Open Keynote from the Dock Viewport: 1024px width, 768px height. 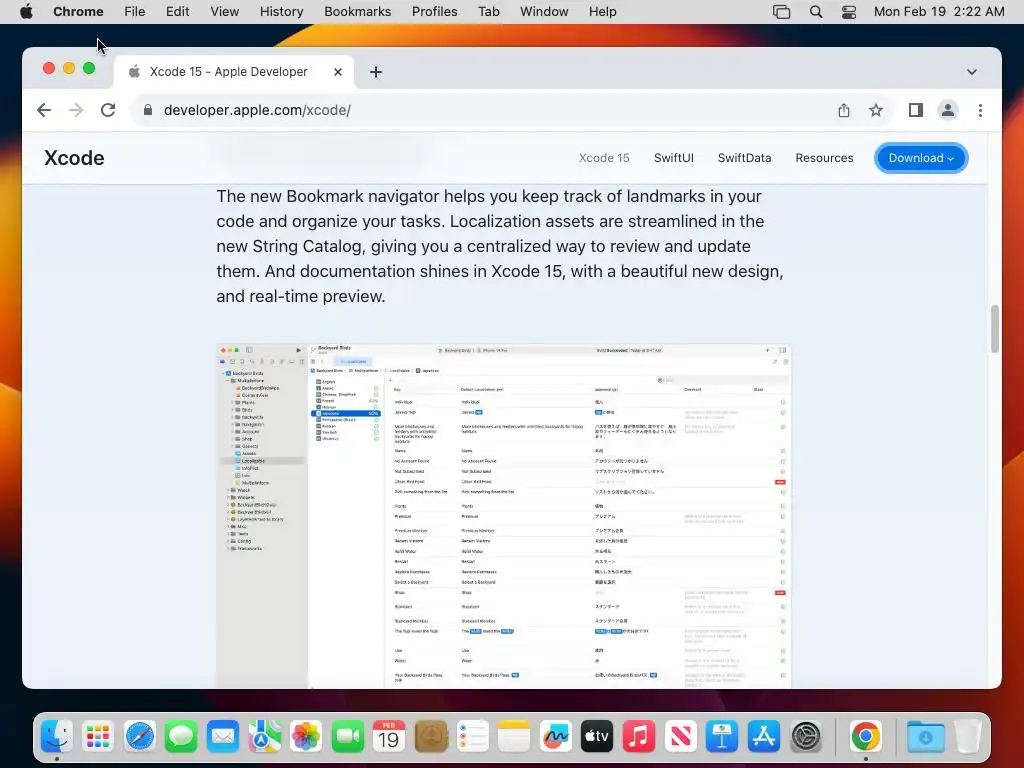point(722,737)
